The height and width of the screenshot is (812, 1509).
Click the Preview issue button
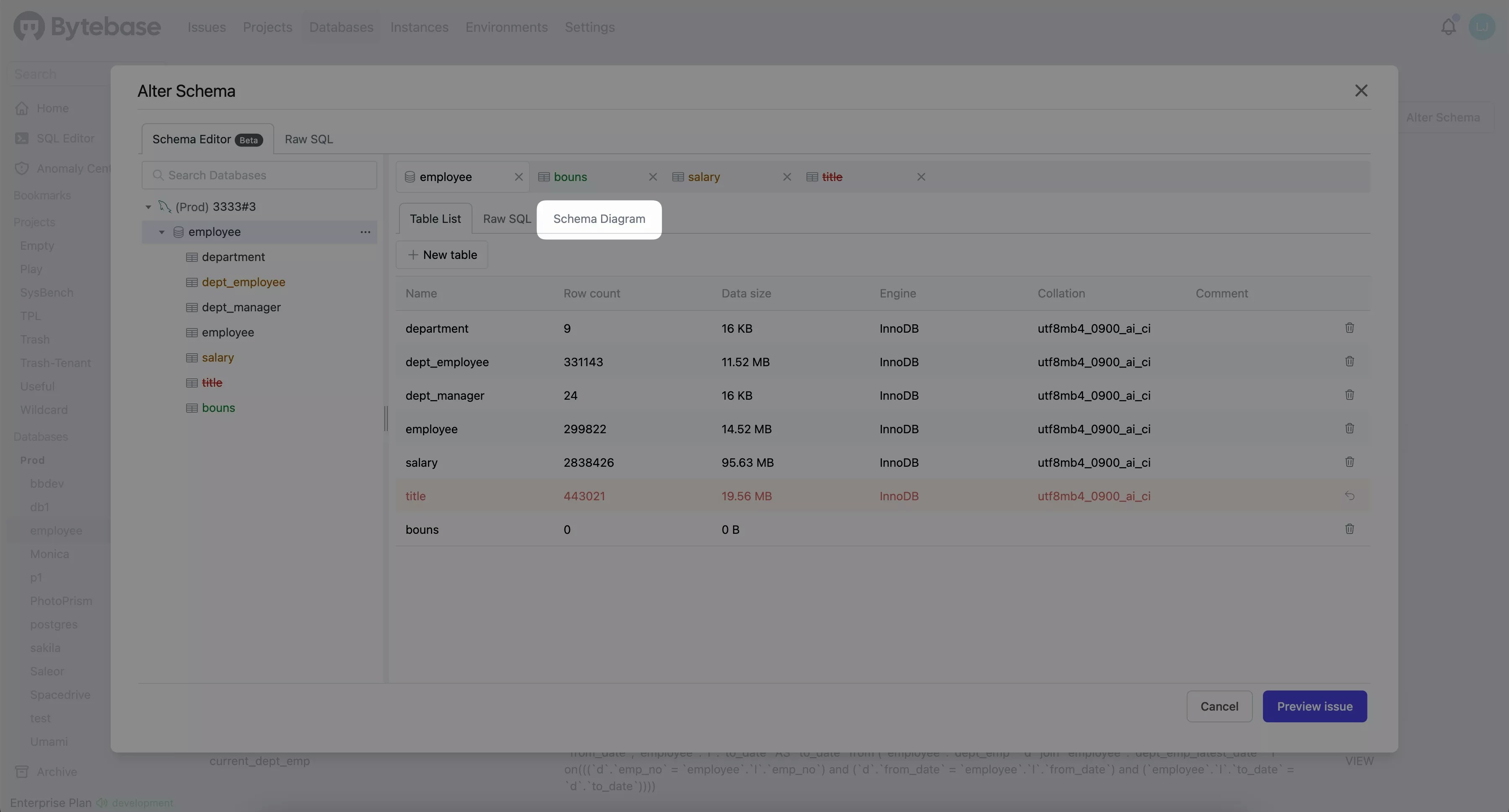point(1315,706)
